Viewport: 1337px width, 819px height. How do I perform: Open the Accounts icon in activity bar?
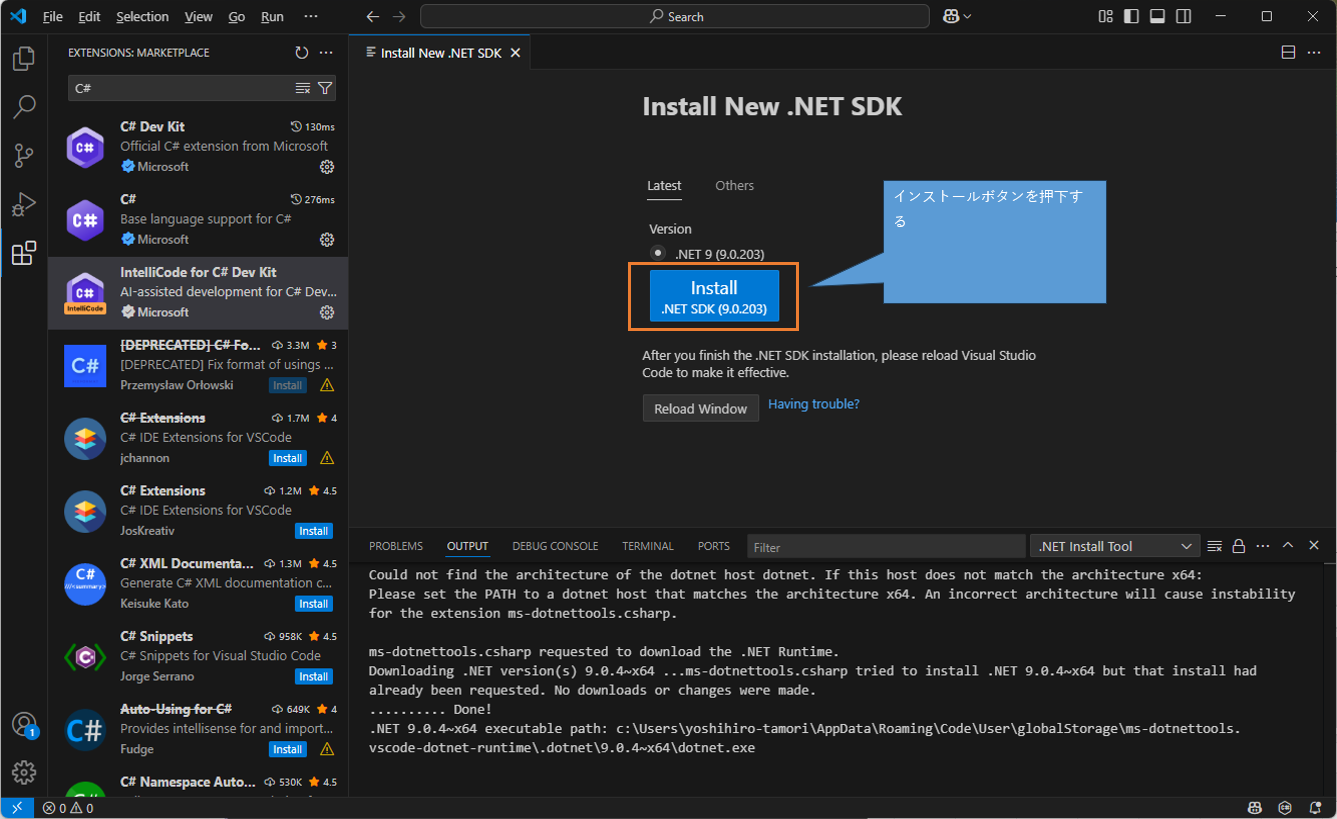(x=24, y=725)
